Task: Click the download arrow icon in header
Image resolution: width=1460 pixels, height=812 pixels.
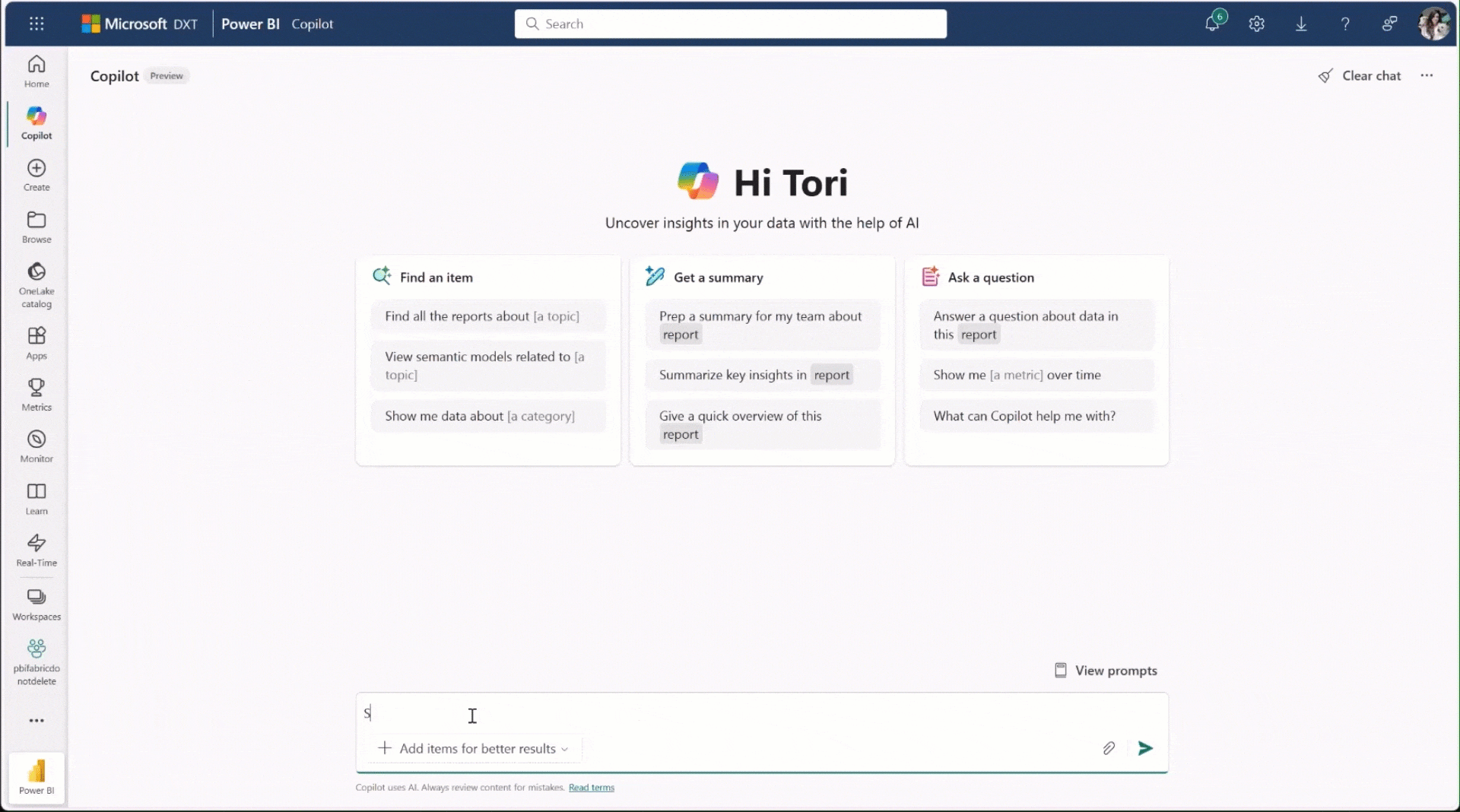Action: 1301,24
